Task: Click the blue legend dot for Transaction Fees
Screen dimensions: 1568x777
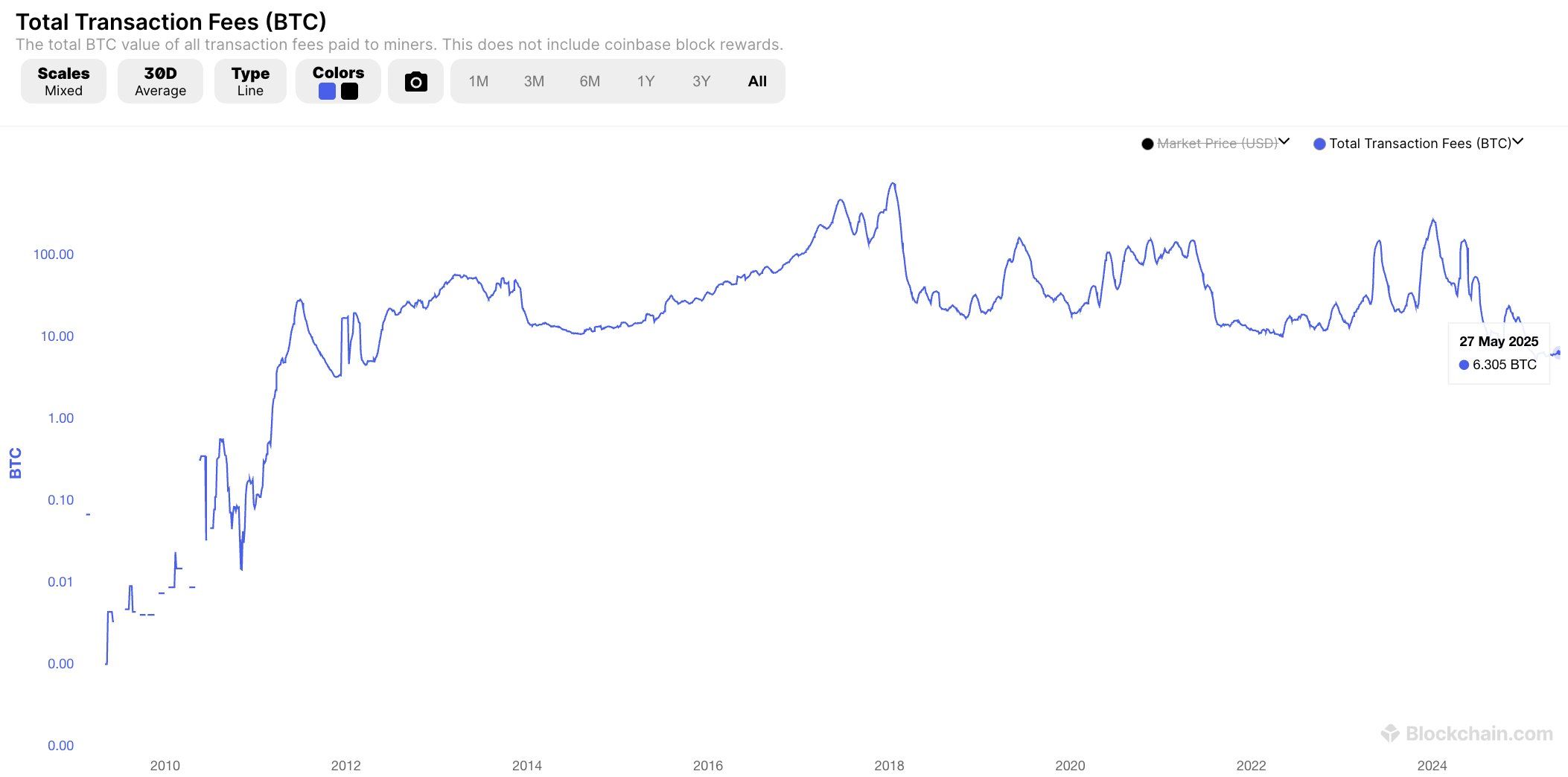Action: (1318, 143)
